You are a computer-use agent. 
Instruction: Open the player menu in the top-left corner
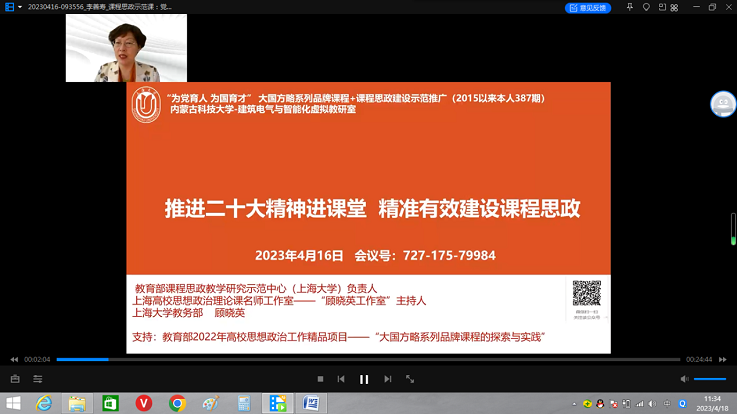[8, 7]
